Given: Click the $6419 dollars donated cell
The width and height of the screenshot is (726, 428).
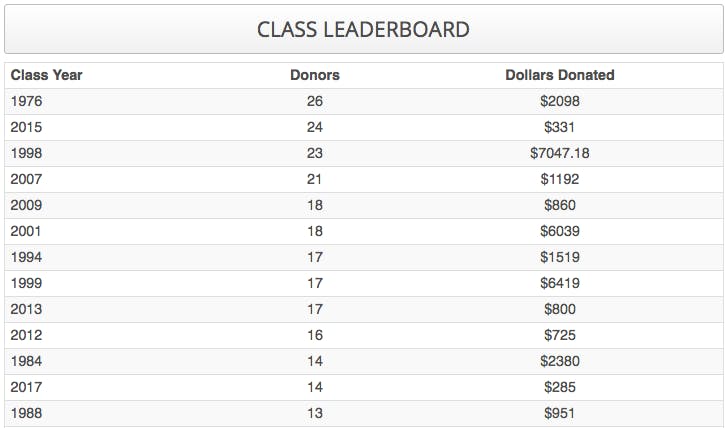Looking at the screenshot, I should (x=560, y=283).
